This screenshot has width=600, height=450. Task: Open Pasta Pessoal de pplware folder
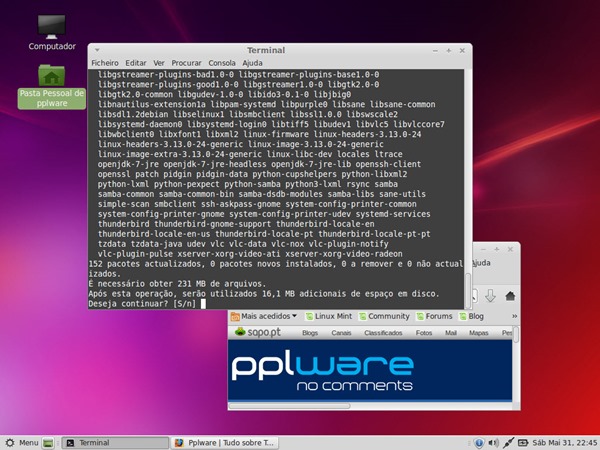click(52, 86)
